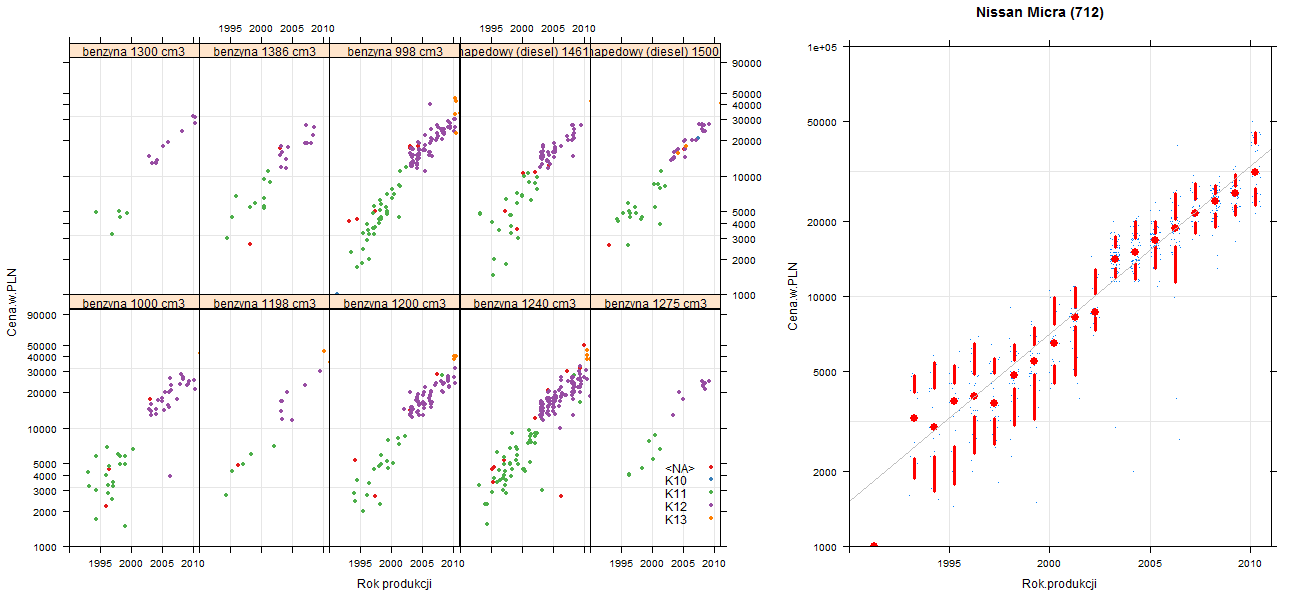This screenshot has width=1300, height=600.
Task: Select the "benzyna 1275 cm3" panel header
Action: [x=654, y=303]
